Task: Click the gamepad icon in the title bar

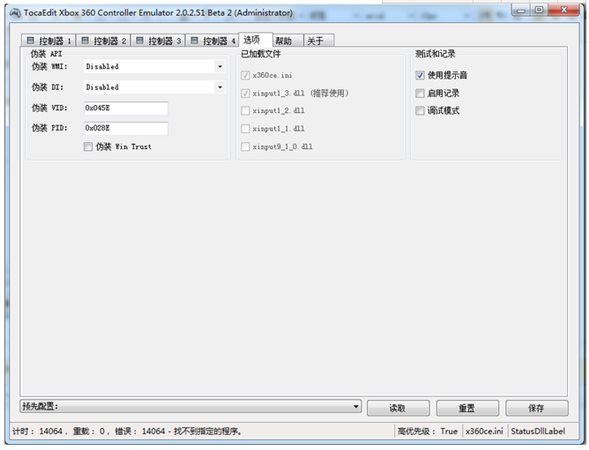Action: [x=15, y=13]
